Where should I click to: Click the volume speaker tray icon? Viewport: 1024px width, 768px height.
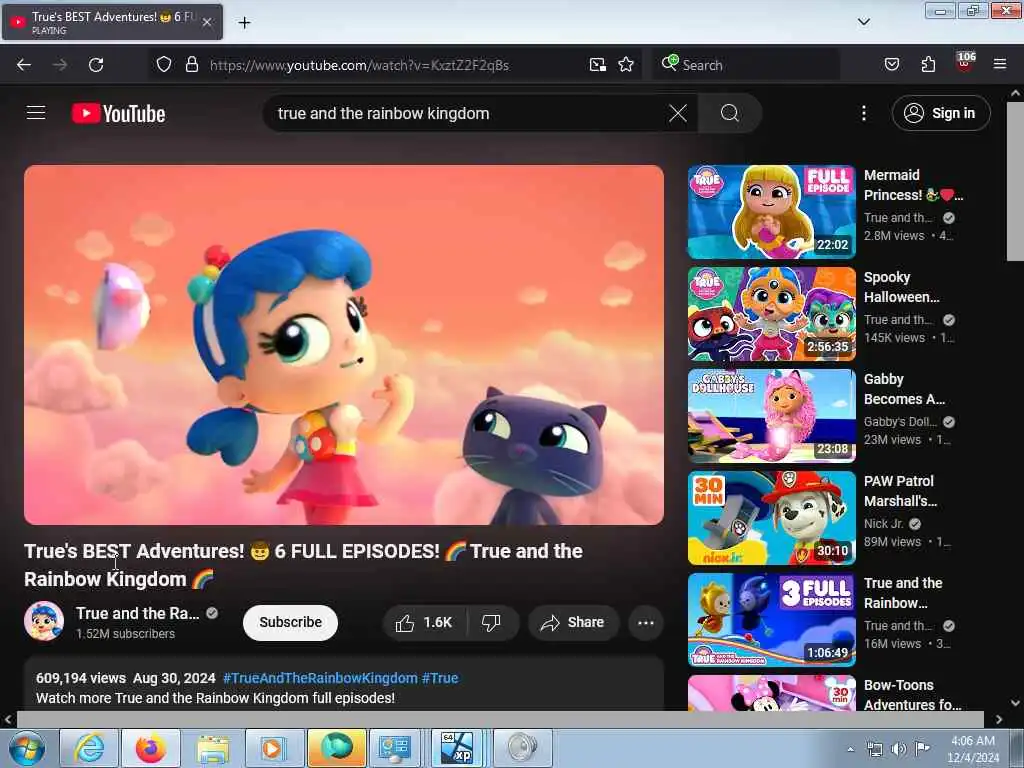pyautogui.click(x=899, y=749)
